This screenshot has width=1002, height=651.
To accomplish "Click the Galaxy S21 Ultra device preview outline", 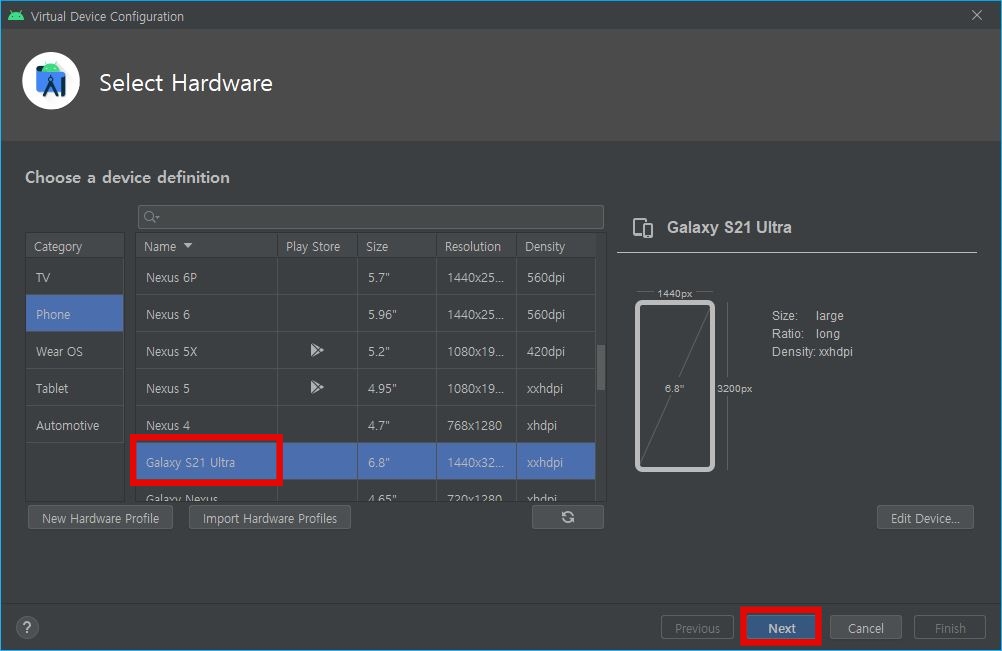I will 675,386.
